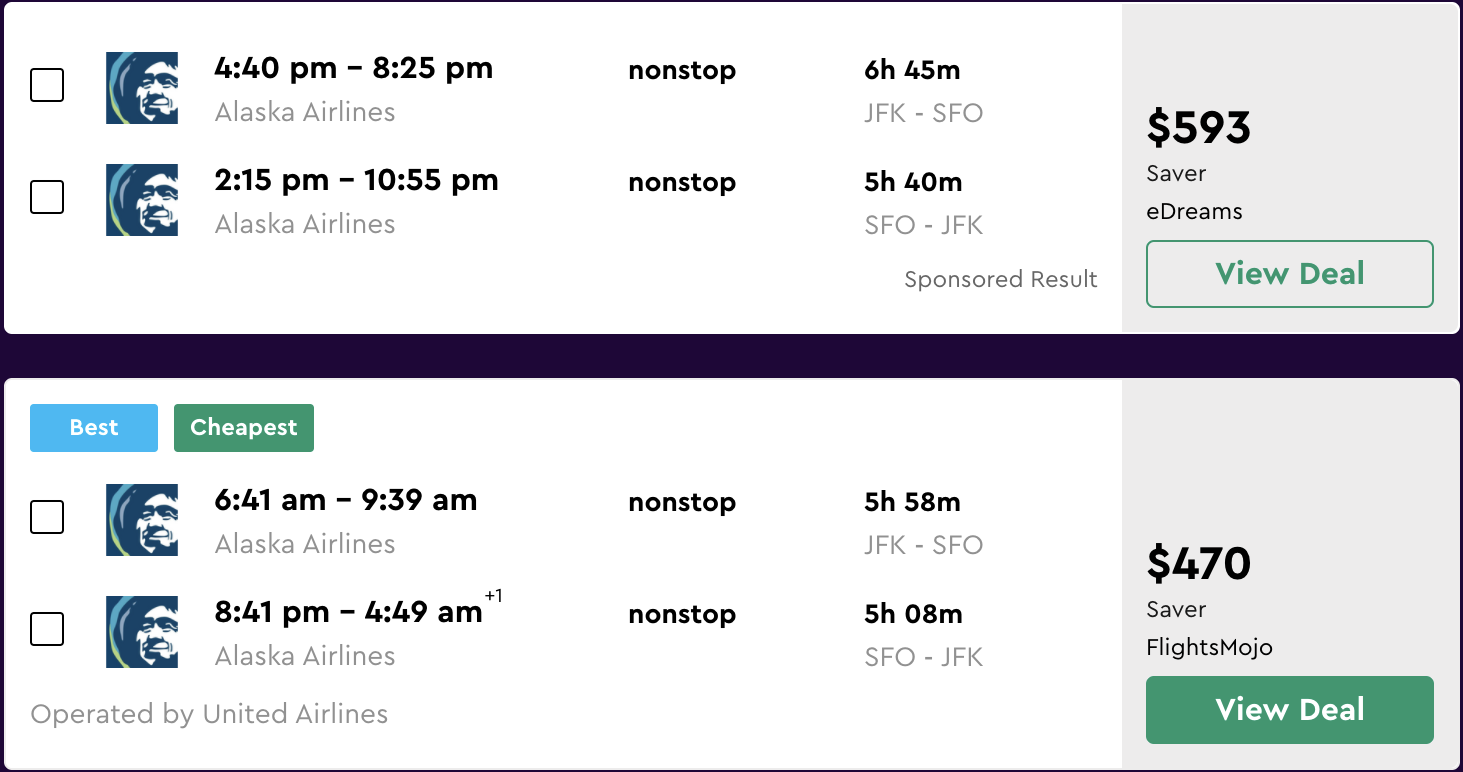The image size is (1463, 772).
Task: Click the $593 price text
Action: pos(1199,128)
